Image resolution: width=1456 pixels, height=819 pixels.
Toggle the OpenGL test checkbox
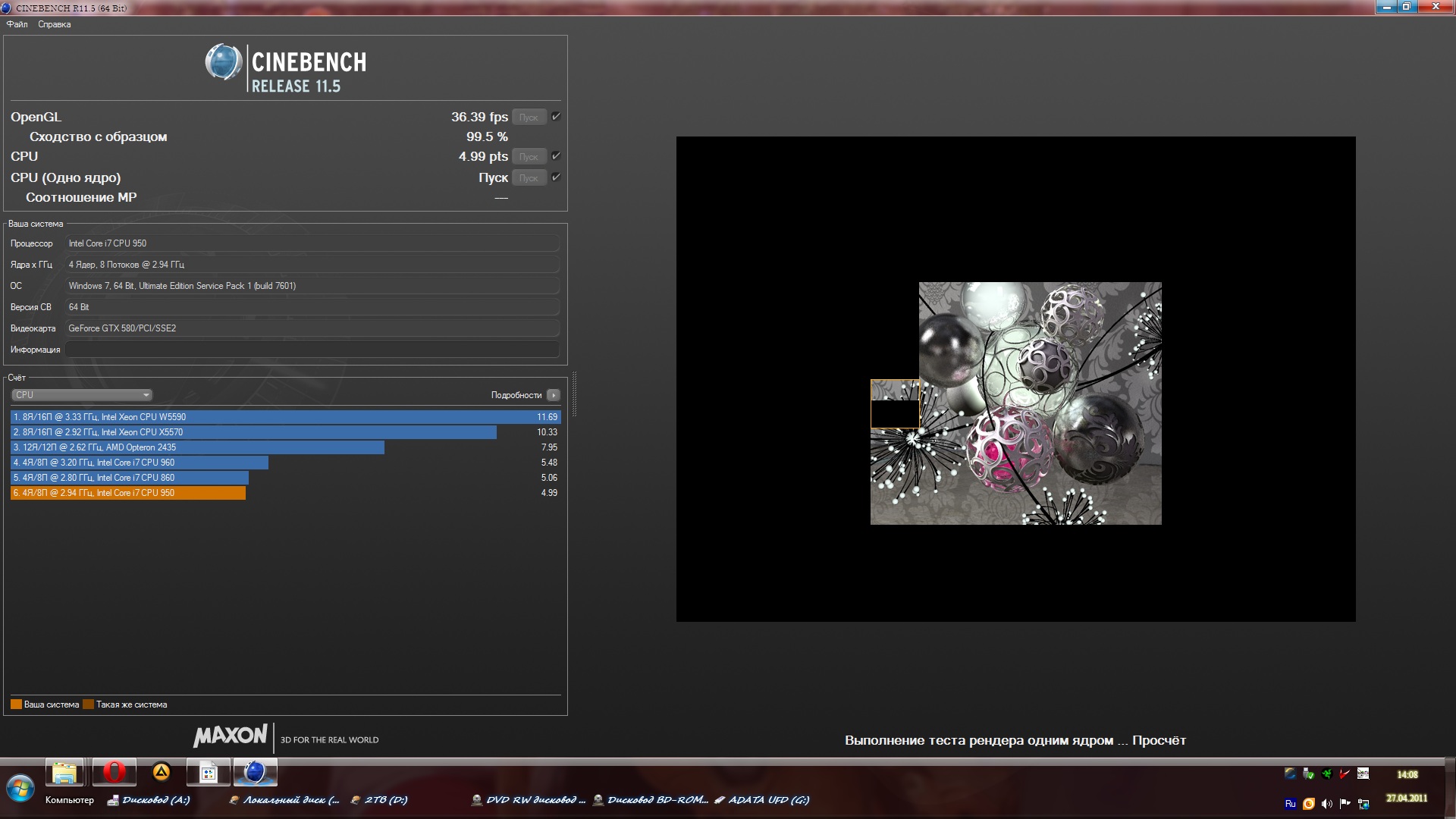556,117
